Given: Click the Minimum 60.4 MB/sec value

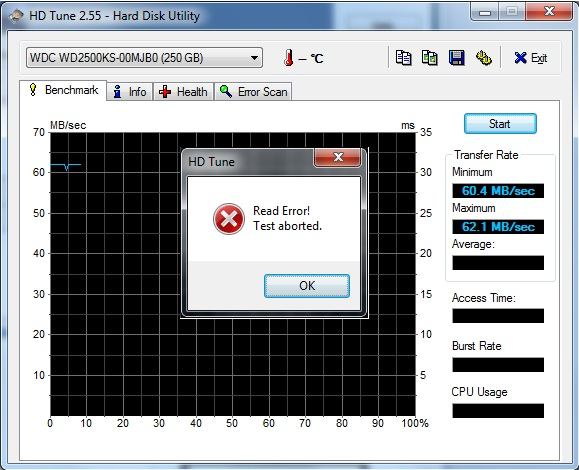Looking at the screenshot, I should 498,191.
